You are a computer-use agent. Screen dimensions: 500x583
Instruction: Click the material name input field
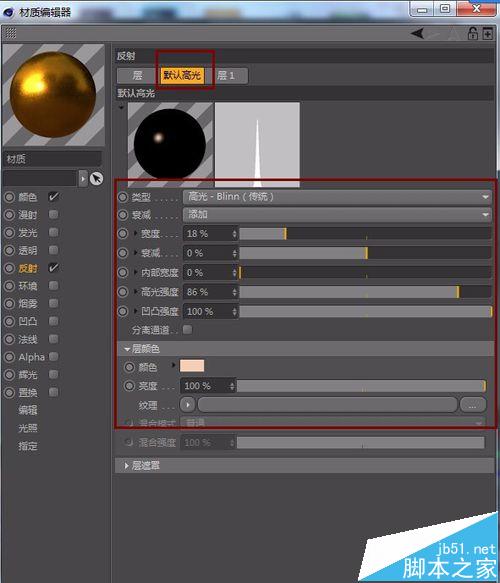click(40, 179)
